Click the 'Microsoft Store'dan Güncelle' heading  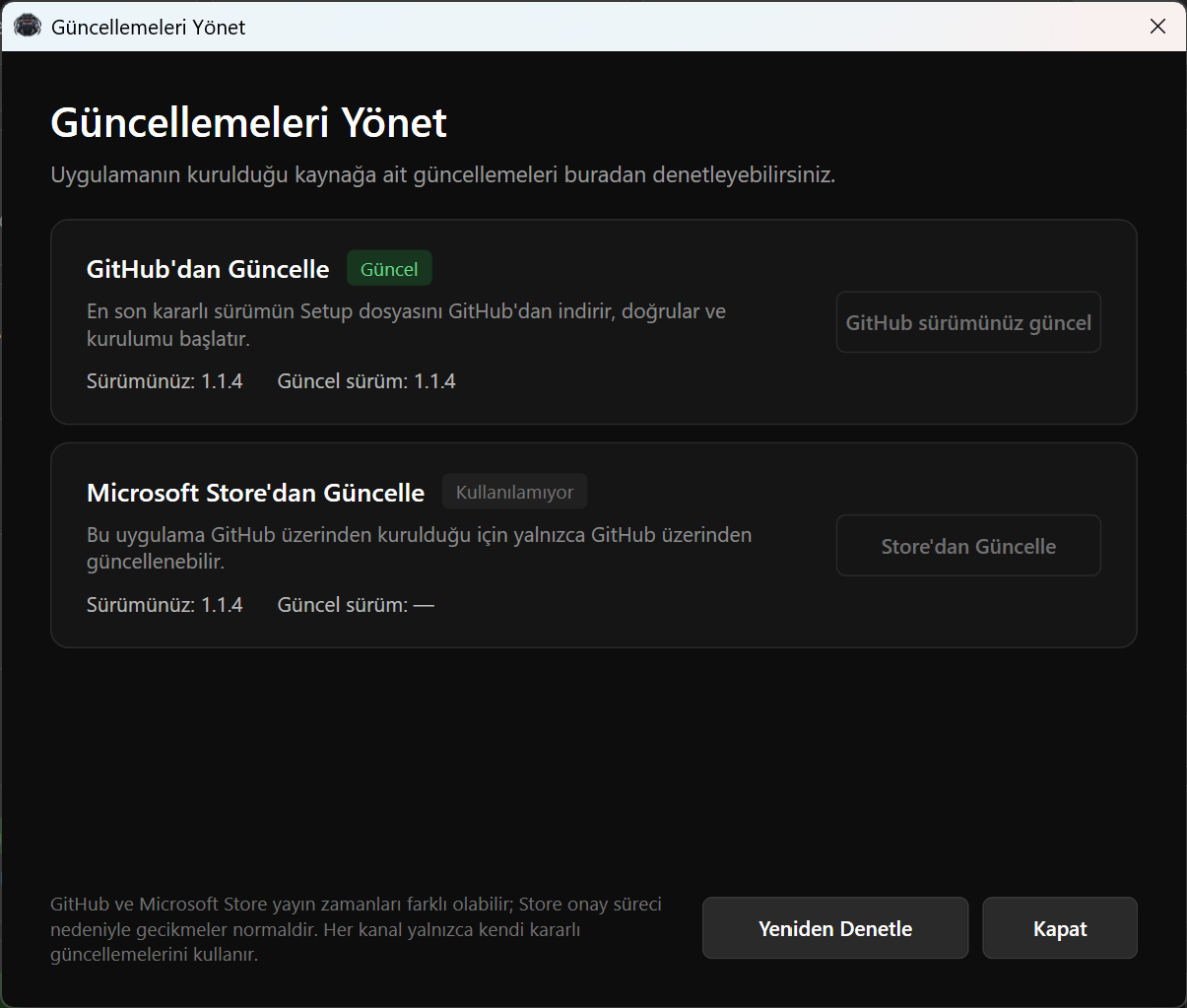(x=256, y=493)
